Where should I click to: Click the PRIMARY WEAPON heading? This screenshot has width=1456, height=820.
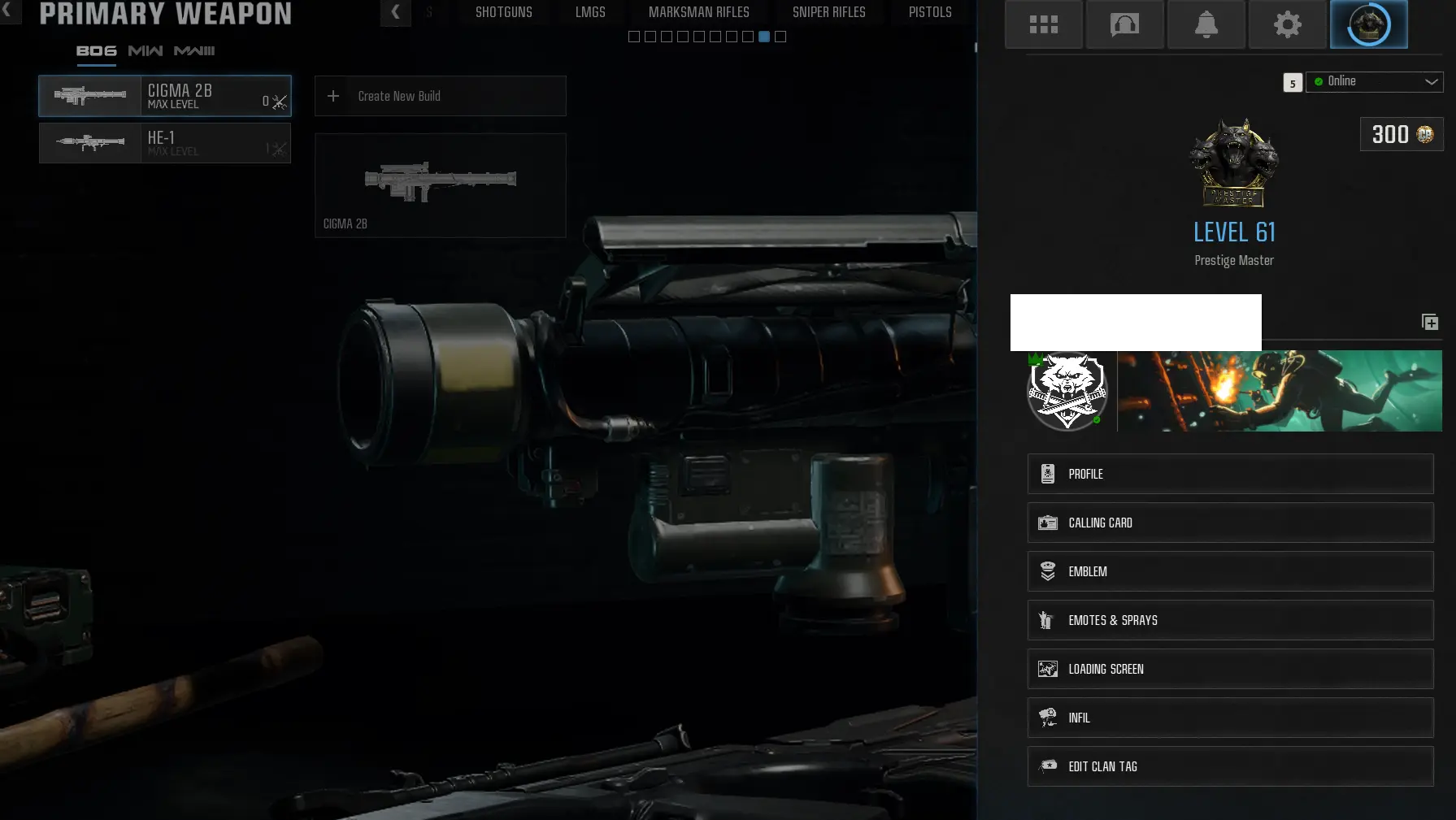(166, 13)
